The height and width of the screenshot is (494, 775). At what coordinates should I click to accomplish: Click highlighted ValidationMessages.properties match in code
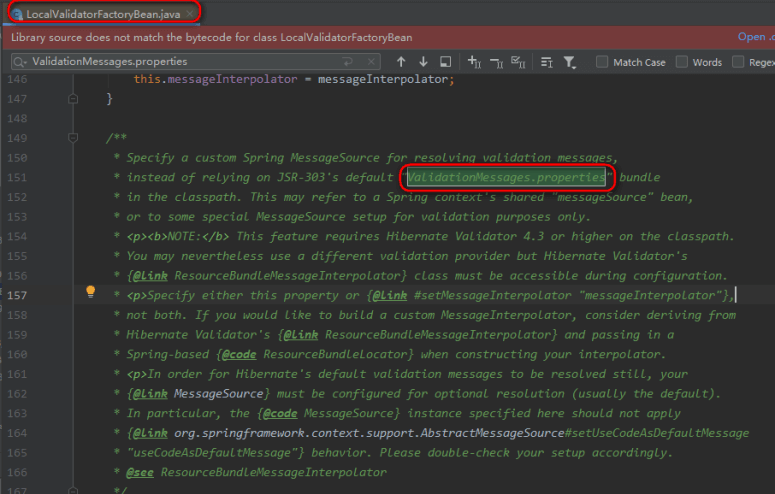[506, 177]
